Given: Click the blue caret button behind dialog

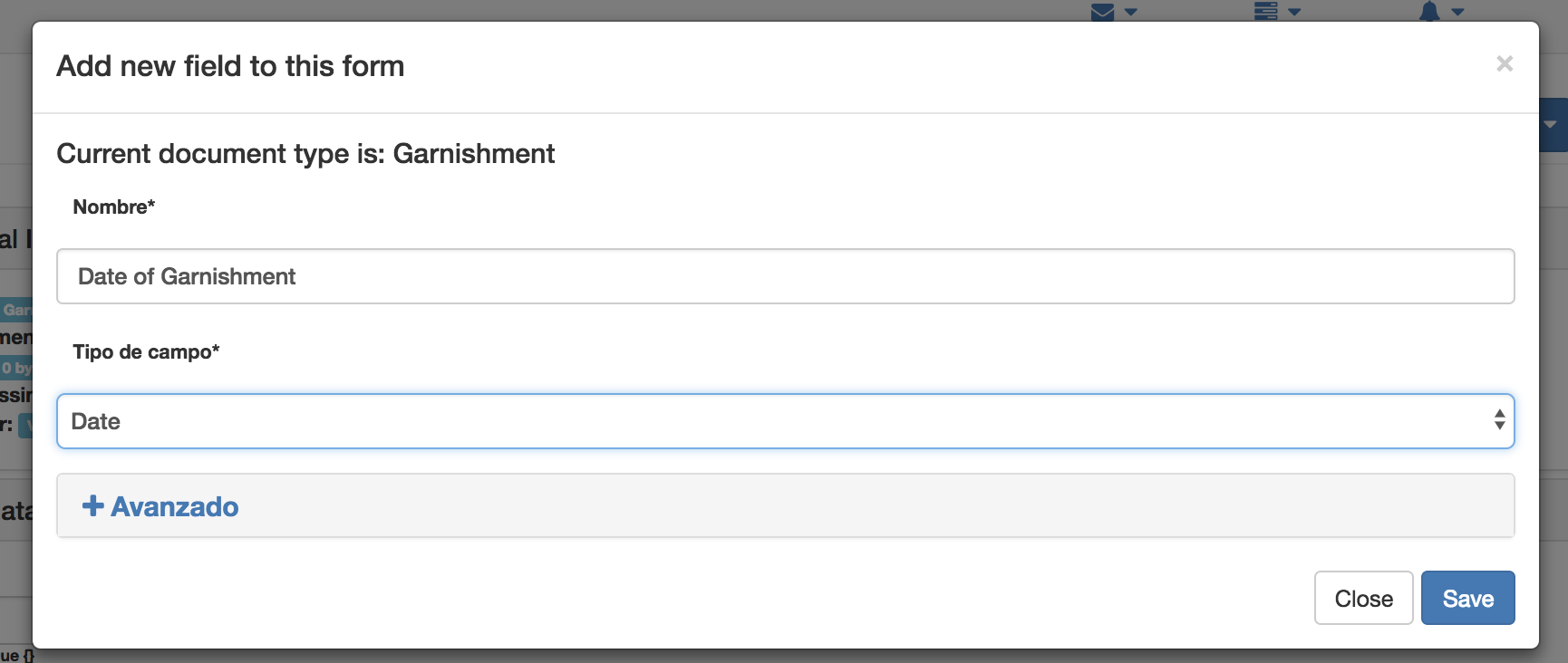Looking at the screenshot, I should coord(1553,125).
